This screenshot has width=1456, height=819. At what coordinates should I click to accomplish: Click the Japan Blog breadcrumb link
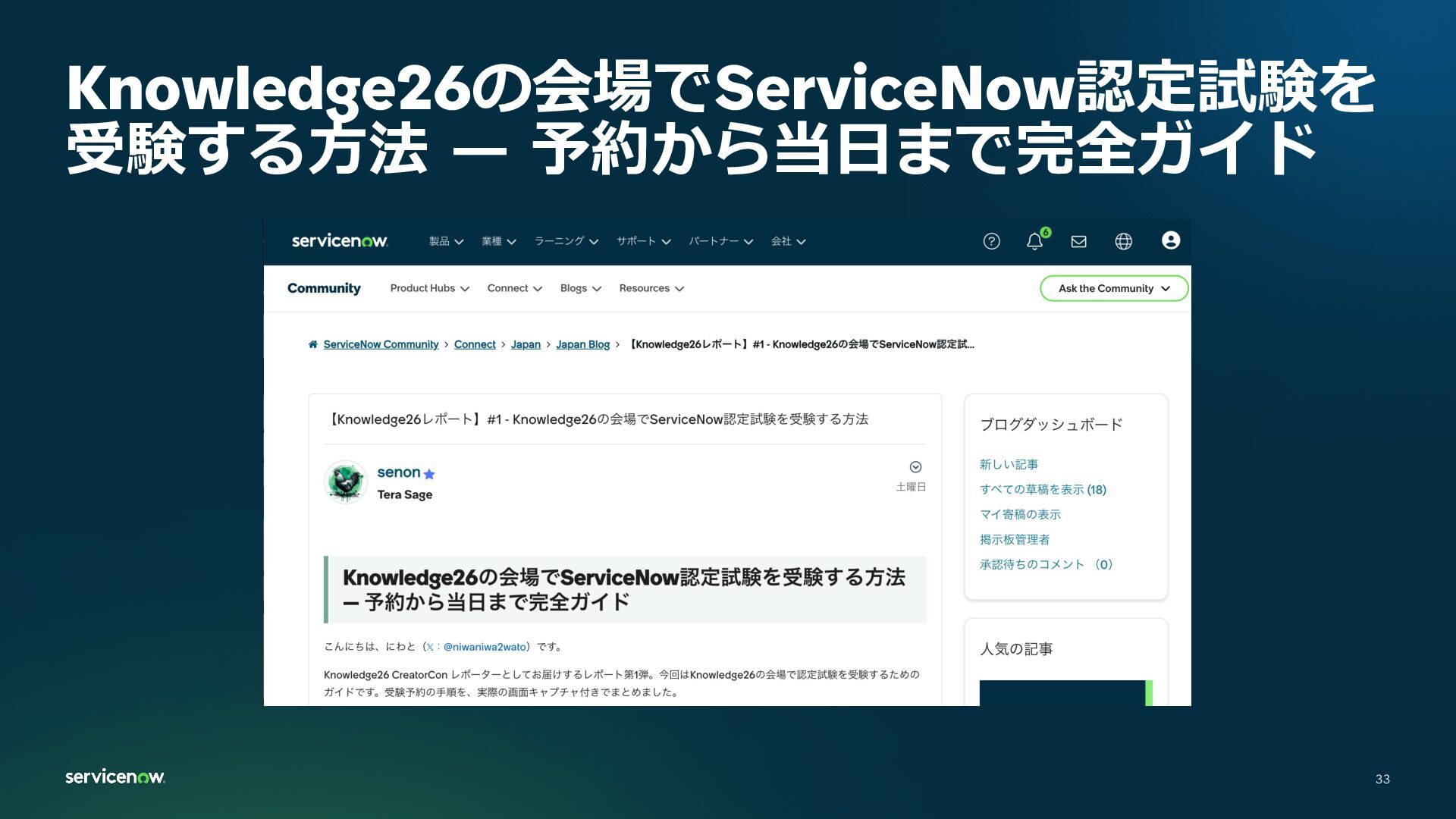coord(582,344)
